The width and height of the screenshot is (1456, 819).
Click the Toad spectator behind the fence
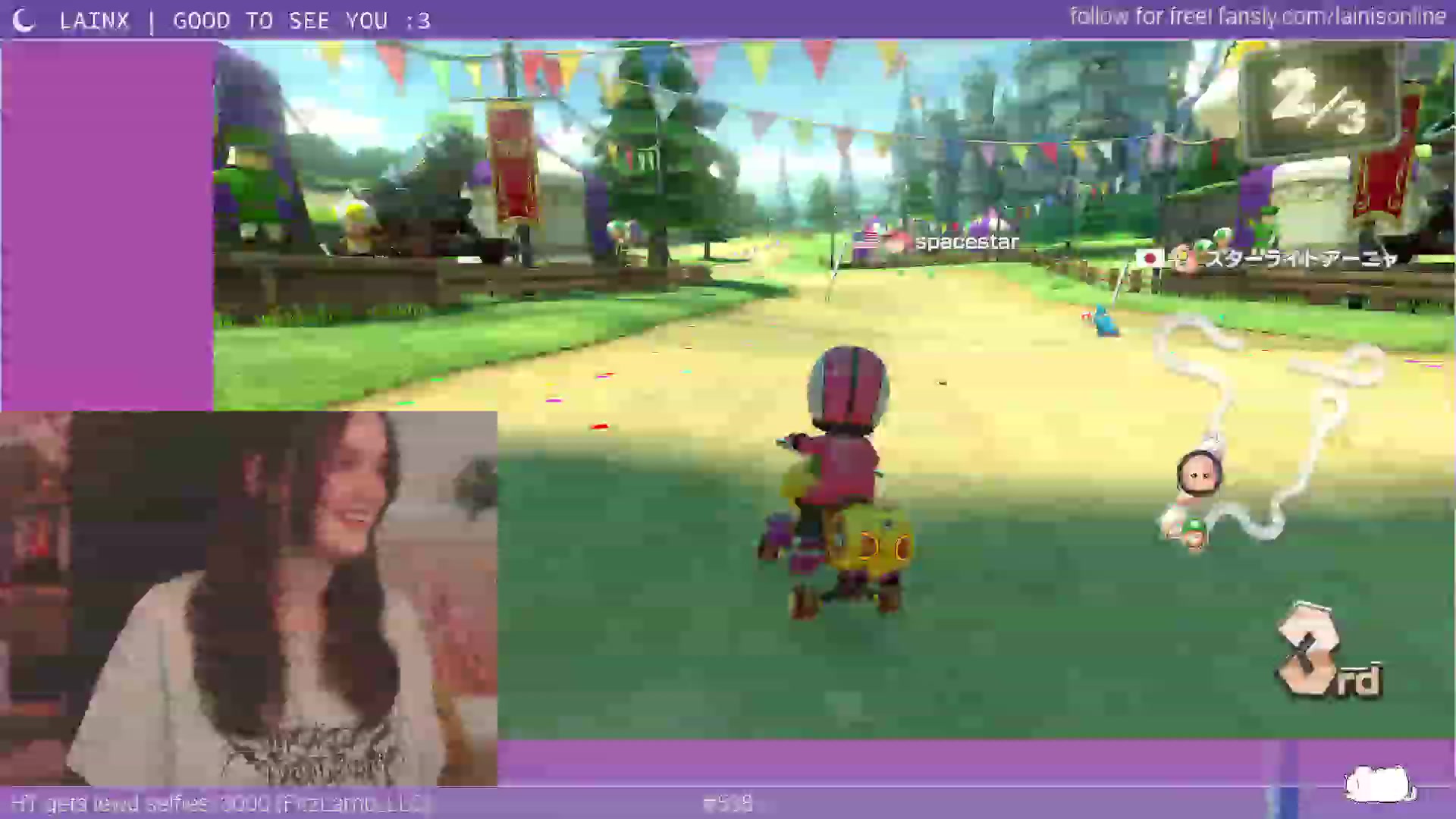[x=355, y=228]
